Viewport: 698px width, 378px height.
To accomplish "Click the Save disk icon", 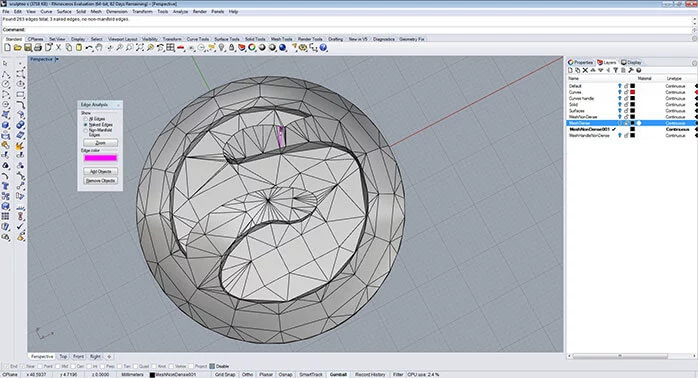I will pyautogui.click(x=28, y=48).
